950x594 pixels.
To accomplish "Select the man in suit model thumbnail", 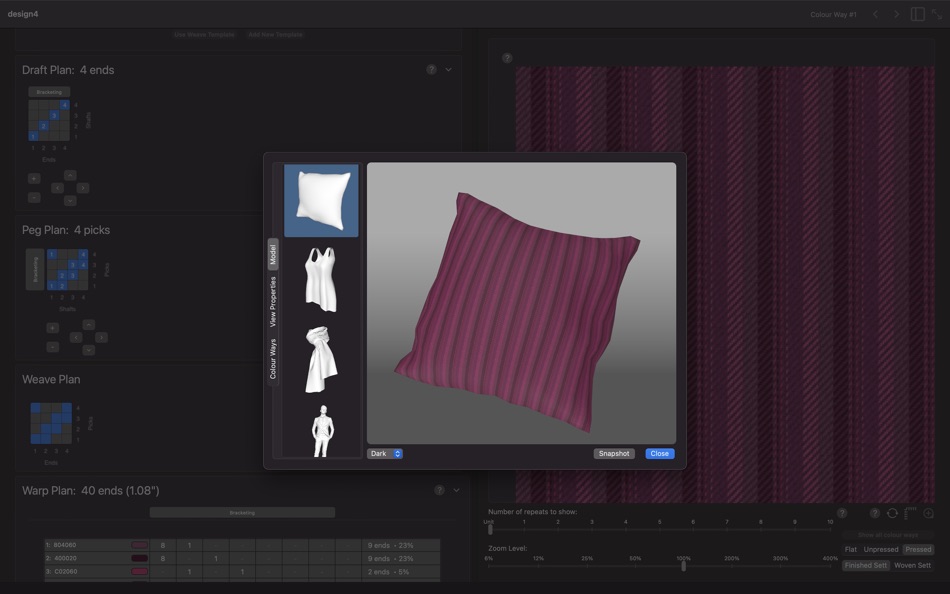I will click(321, 430).
